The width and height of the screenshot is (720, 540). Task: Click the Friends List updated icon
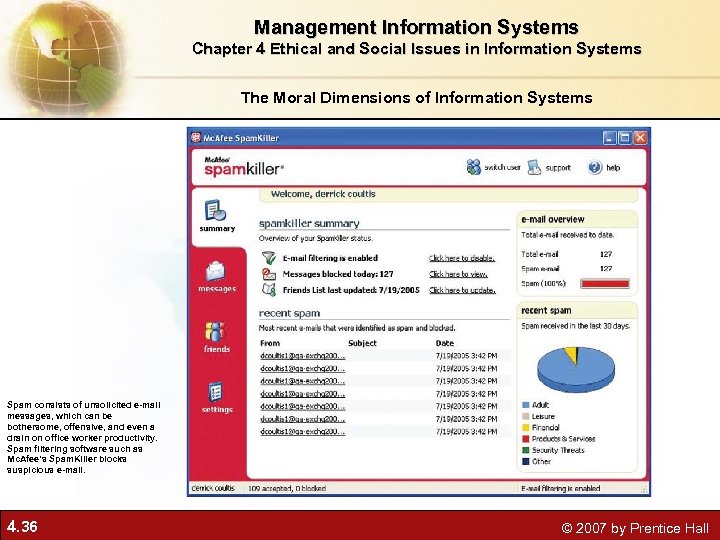(269, 290)
